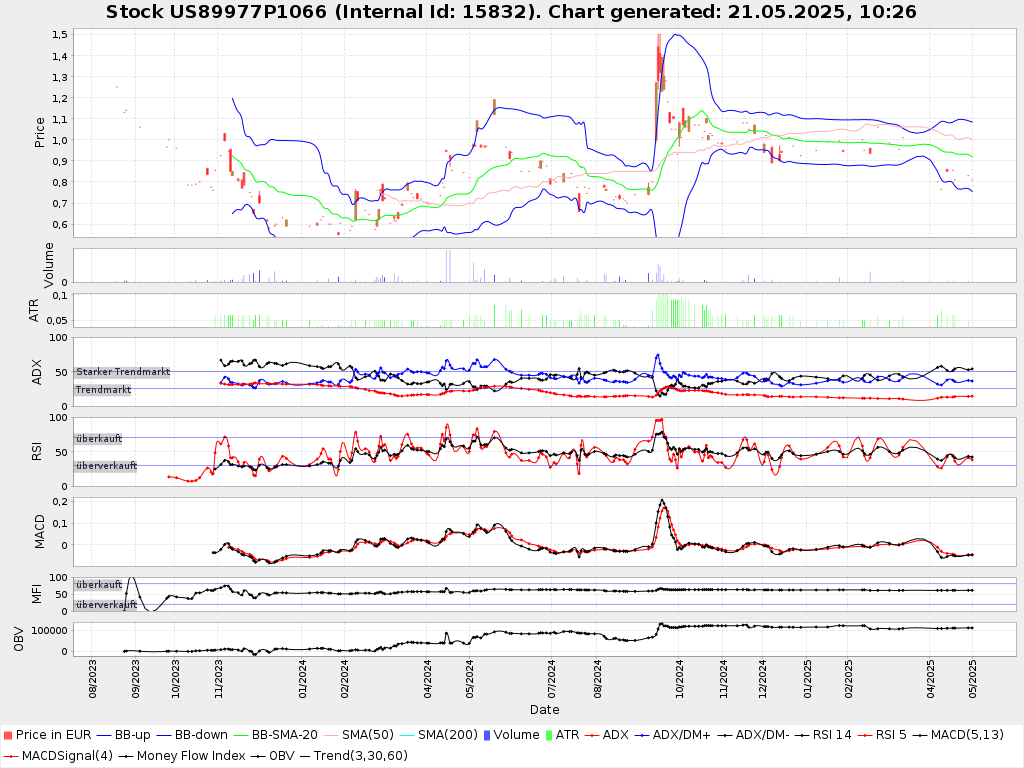
Task: Select the 'OBV' legend entry
Action: (x=272, y=756)
